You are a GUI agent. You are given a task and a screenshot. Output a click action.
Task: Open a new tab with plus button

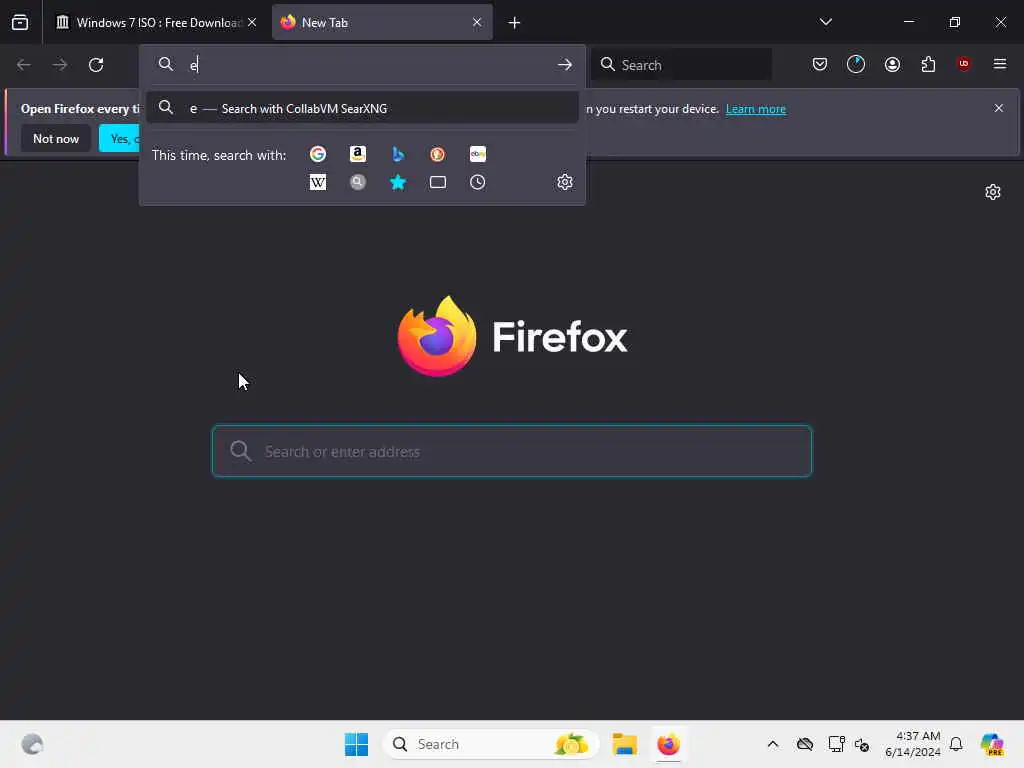(514, 23)
